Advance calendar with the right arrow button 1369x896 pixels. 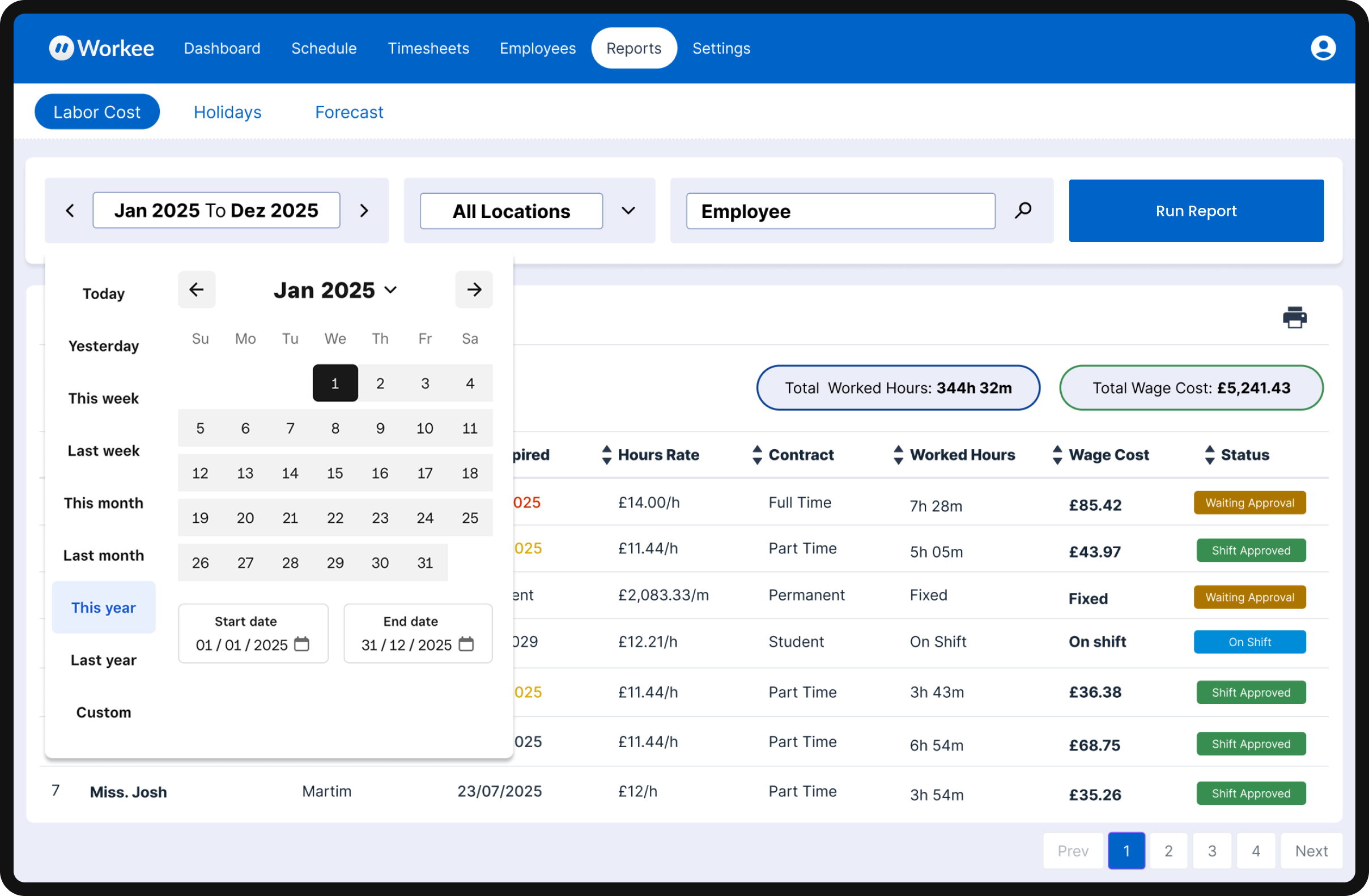coord(474,289)
